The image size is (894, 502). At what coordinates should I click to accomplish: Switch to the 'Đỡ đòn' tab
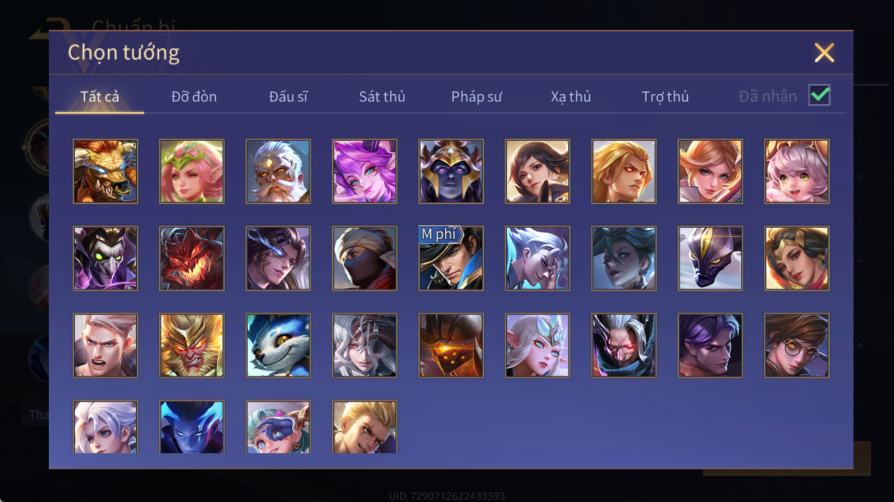pyautogui.click(x=194, y=96)
